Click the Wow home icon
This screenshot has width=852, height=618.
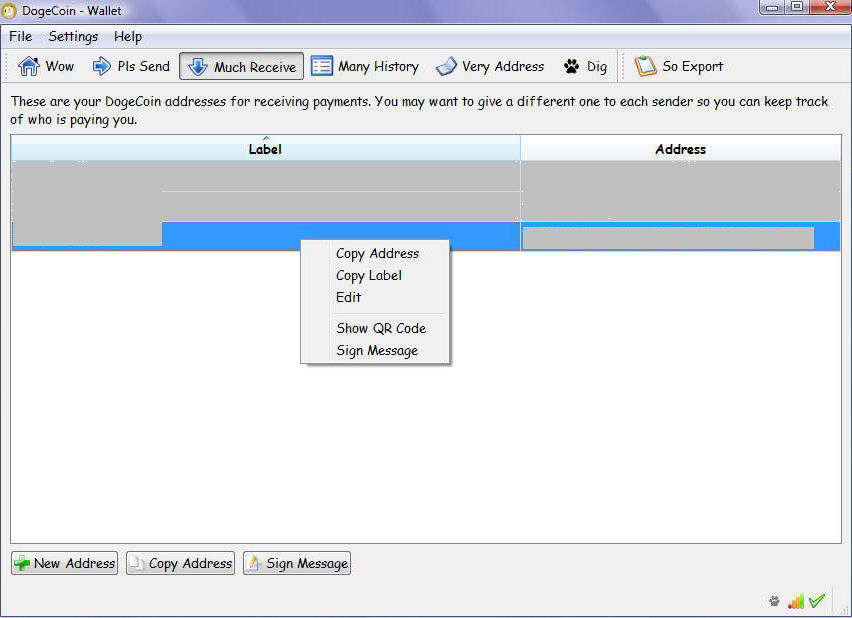[x=28, y=67]
